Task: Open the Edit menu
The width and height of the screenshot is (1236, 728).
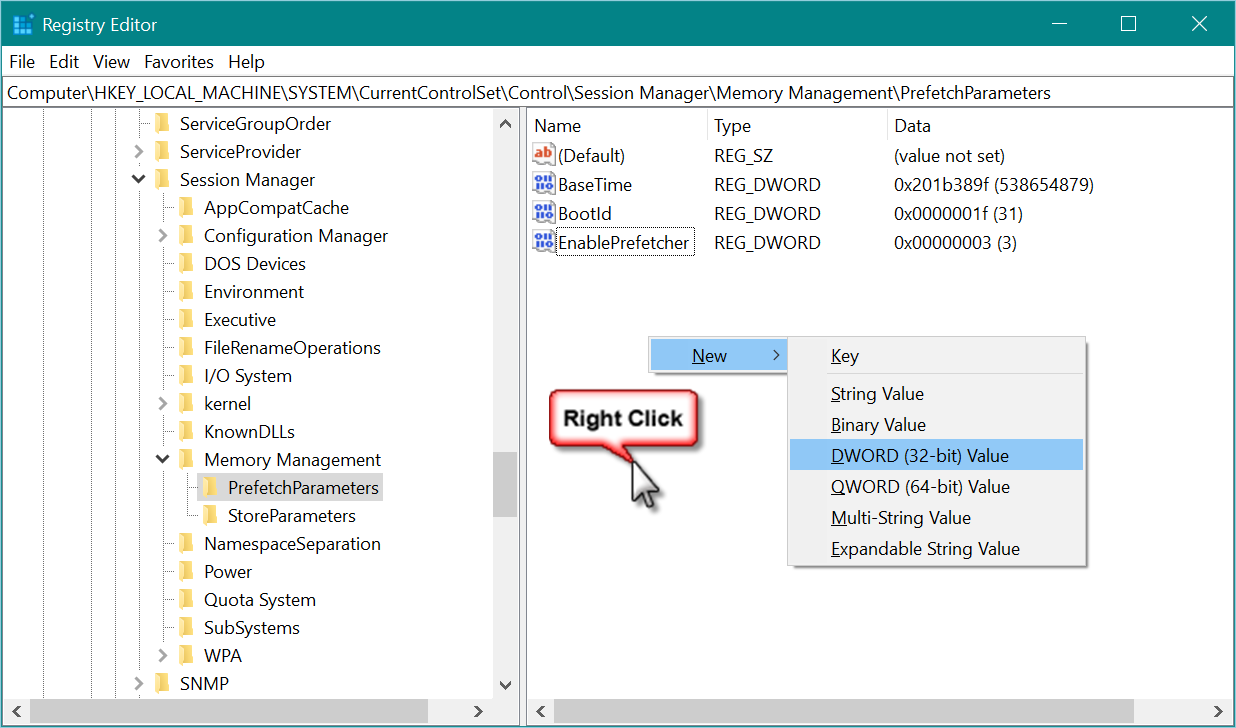Action: click(64, 62)
